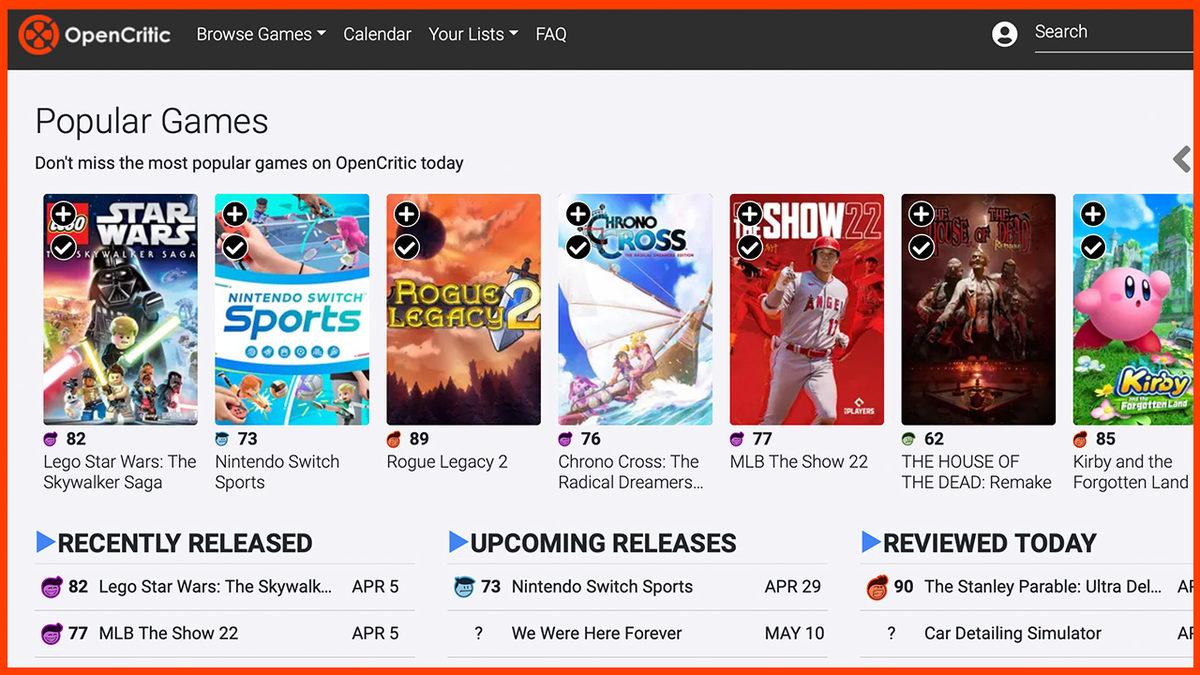Toggle checkmark on MLB The Show 22 cover
This screenshot has width=1200, height=675.
749,246
